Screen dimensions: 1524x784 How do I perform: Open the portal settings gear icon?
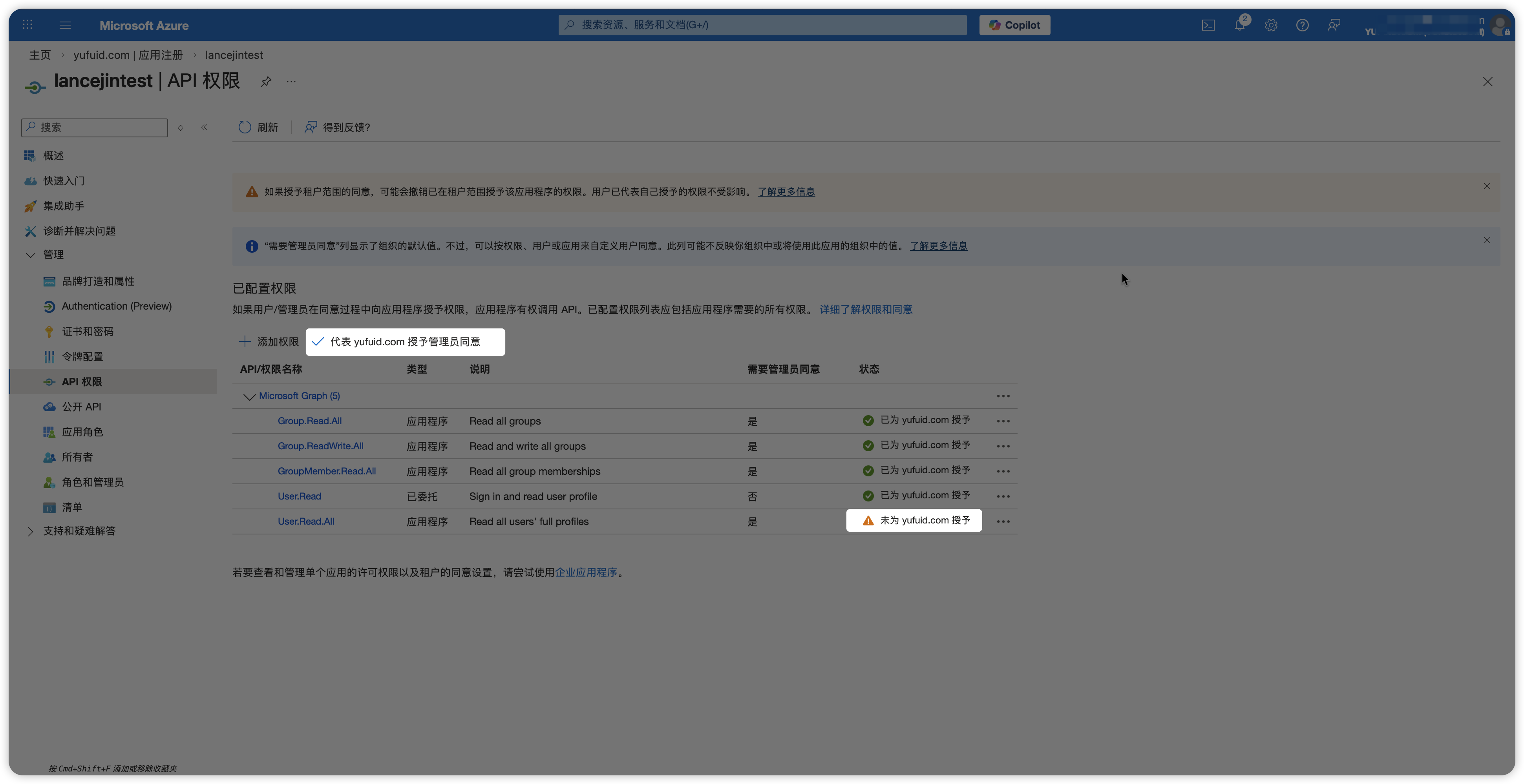click(x=1271, y=26)
